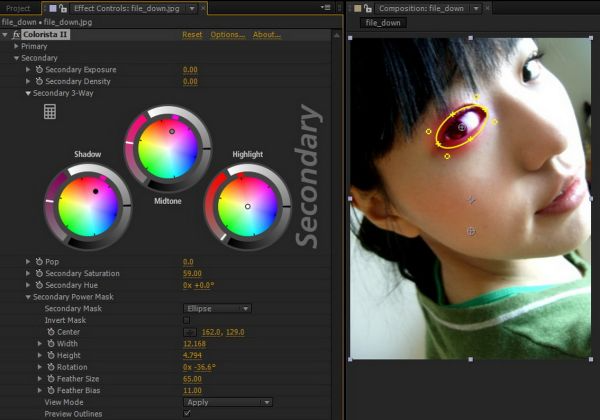Click the lock icon in Effect Controls tab

64,8
